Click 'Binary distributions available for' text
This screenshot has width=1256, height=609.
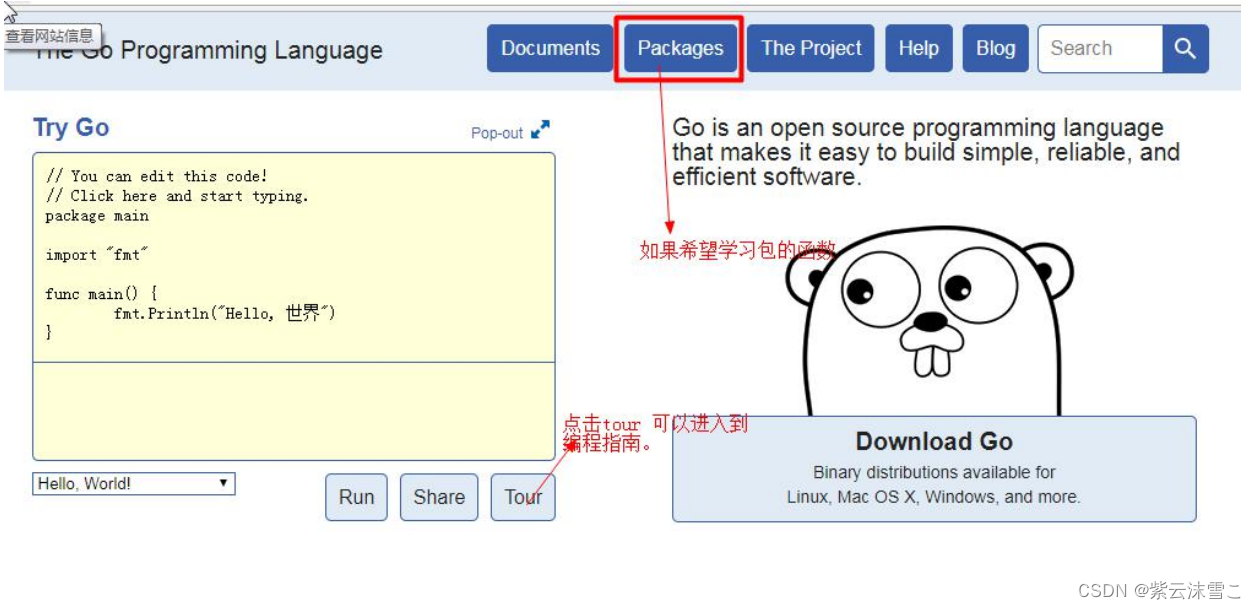pos(934,472)
